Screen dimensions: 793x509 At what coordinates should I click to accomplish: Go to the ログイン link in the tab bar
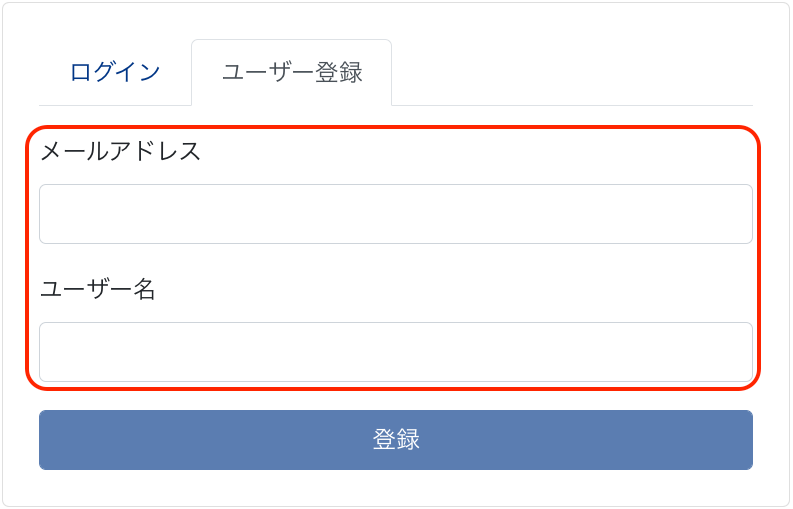pos(115,72)
